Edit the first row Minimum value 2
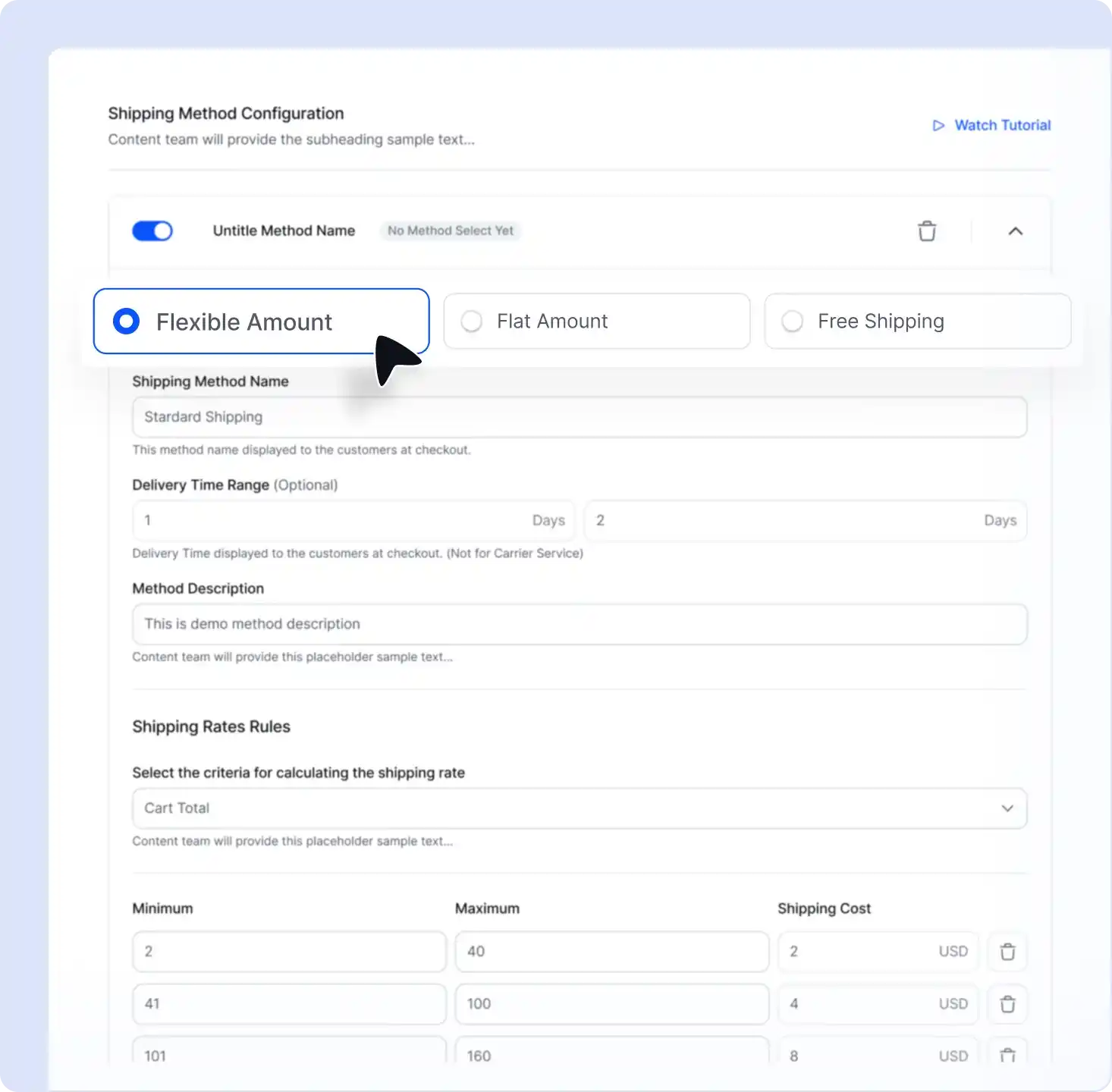Viewport: 1112px width, 1092px height. coord(289,952)
